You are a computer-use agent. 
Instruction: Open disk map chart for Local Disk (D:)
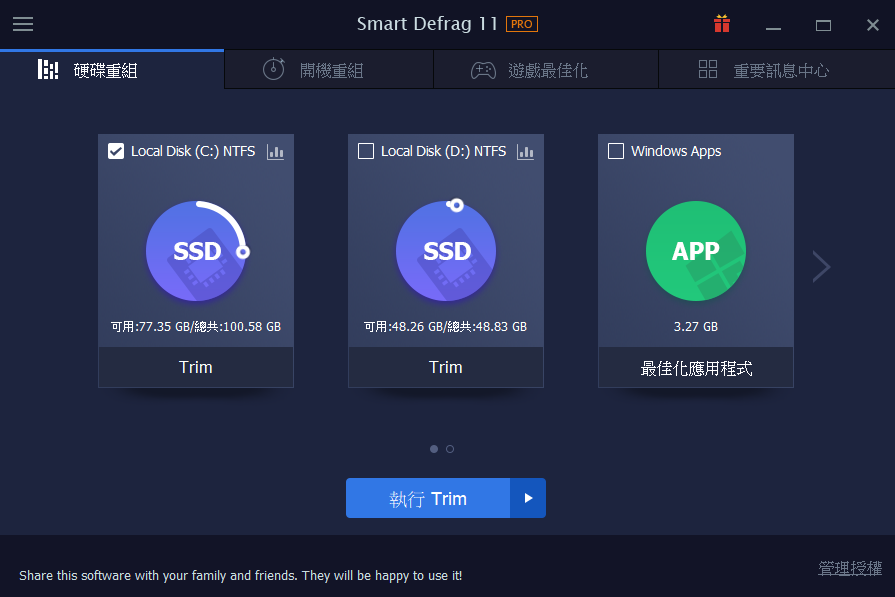point(525,152)
